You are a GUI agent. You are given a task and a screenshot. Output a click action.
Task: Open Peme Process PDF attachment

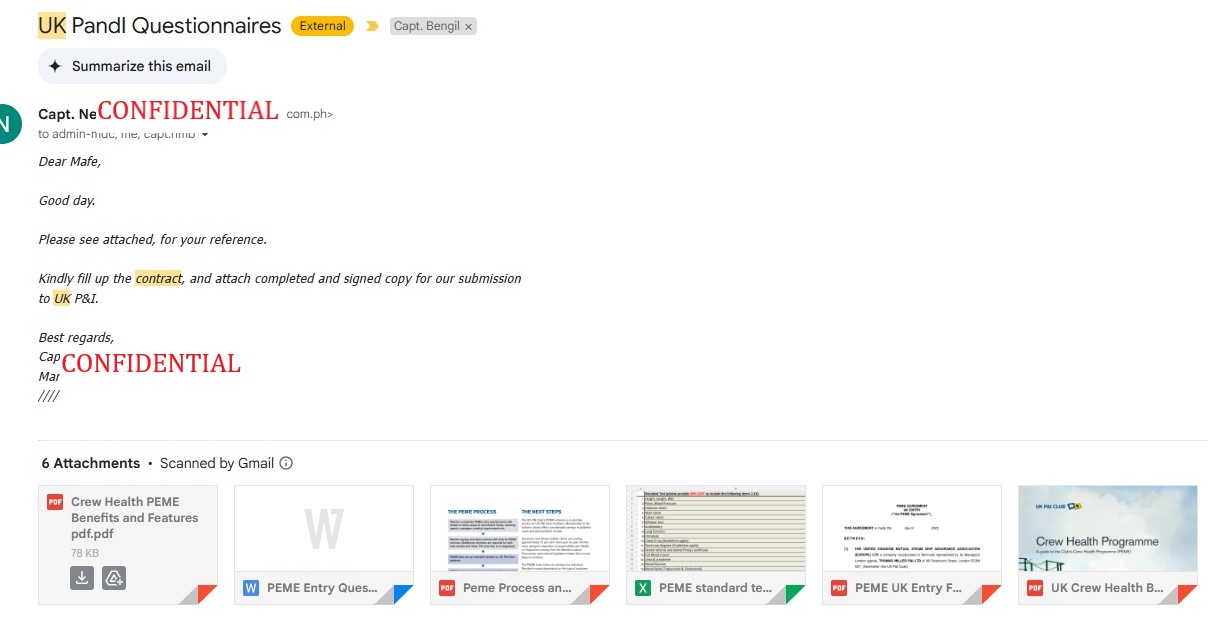pos(520,545)
